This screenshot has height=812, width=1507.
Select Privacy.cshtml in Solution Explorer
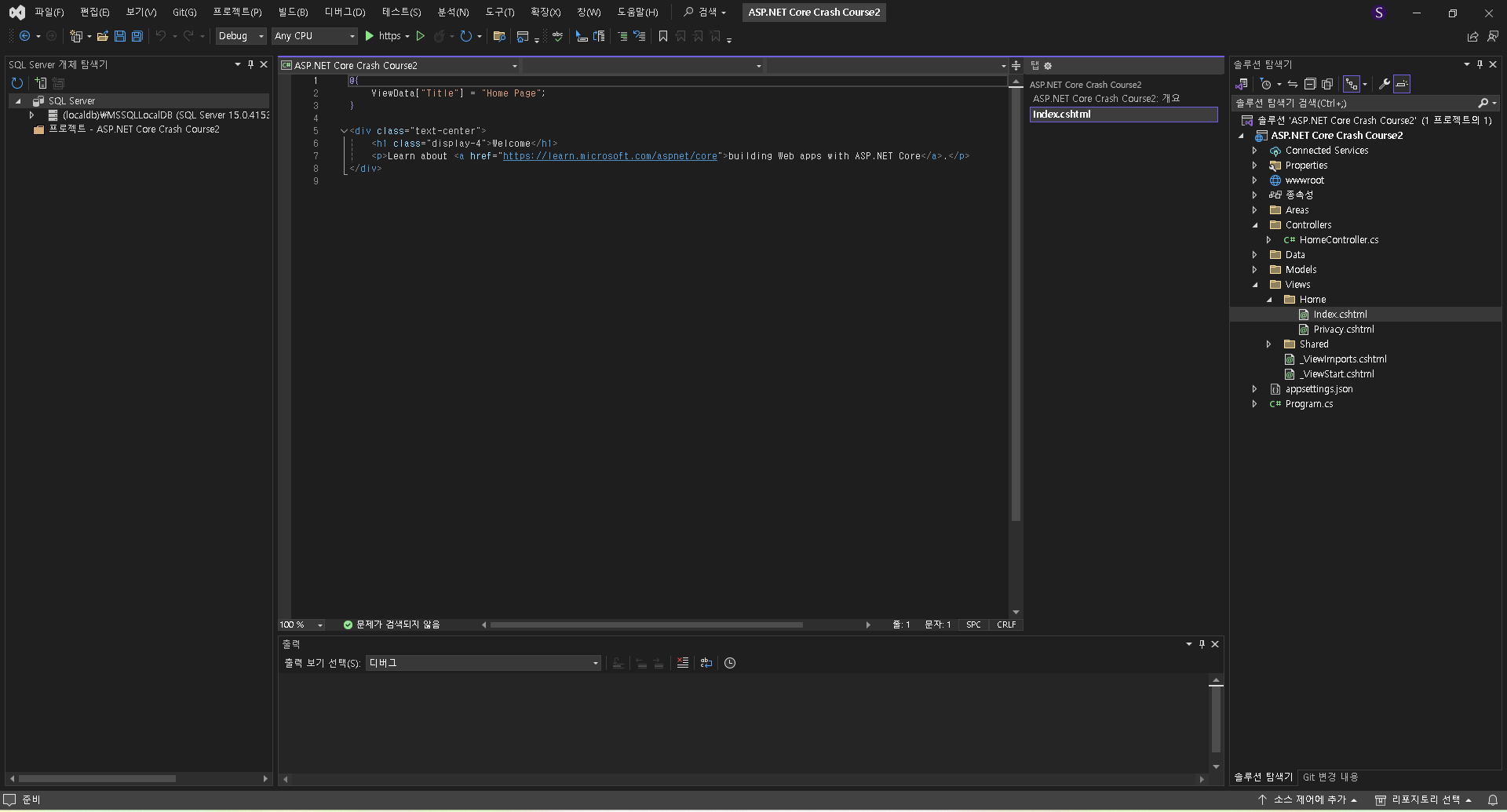[1343, 330]
